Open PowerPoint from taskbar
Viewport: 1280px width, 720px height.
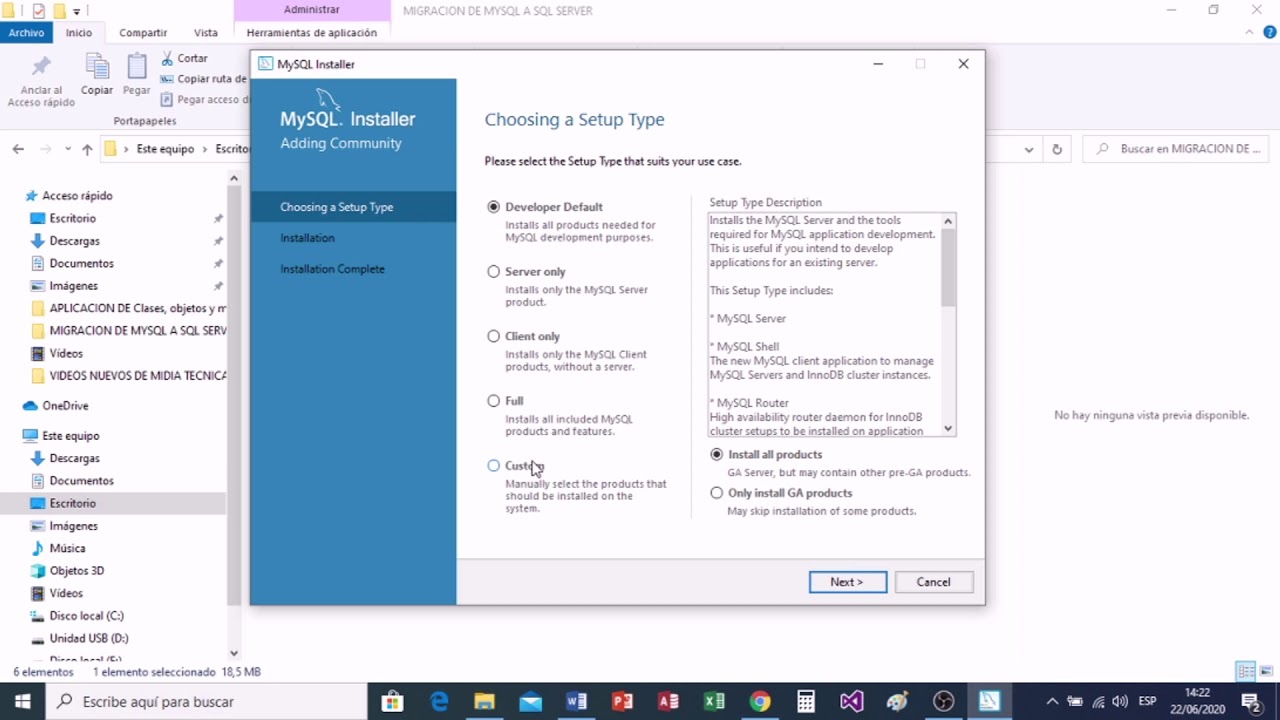pos(623,702)
